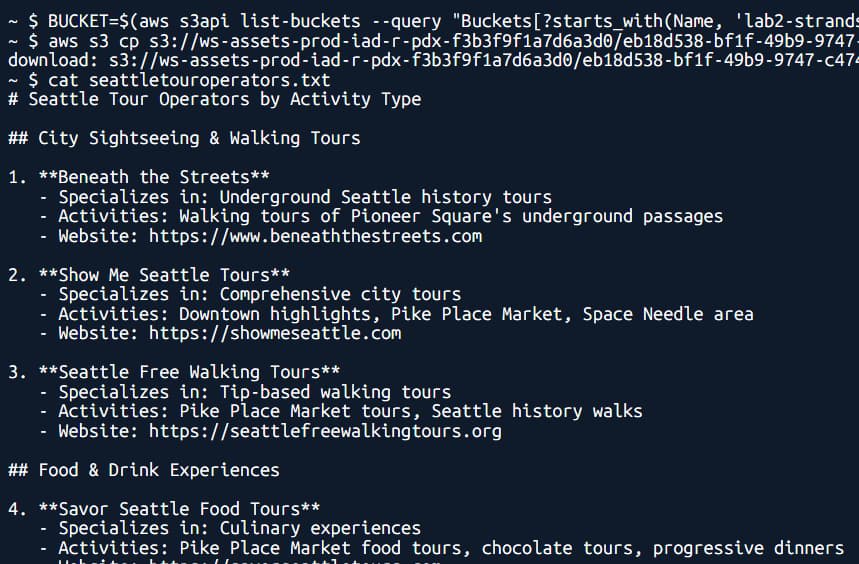Select the "Comprehensive city tours" line
Screen dimensions: 859x564
click(x=260, y=294)
